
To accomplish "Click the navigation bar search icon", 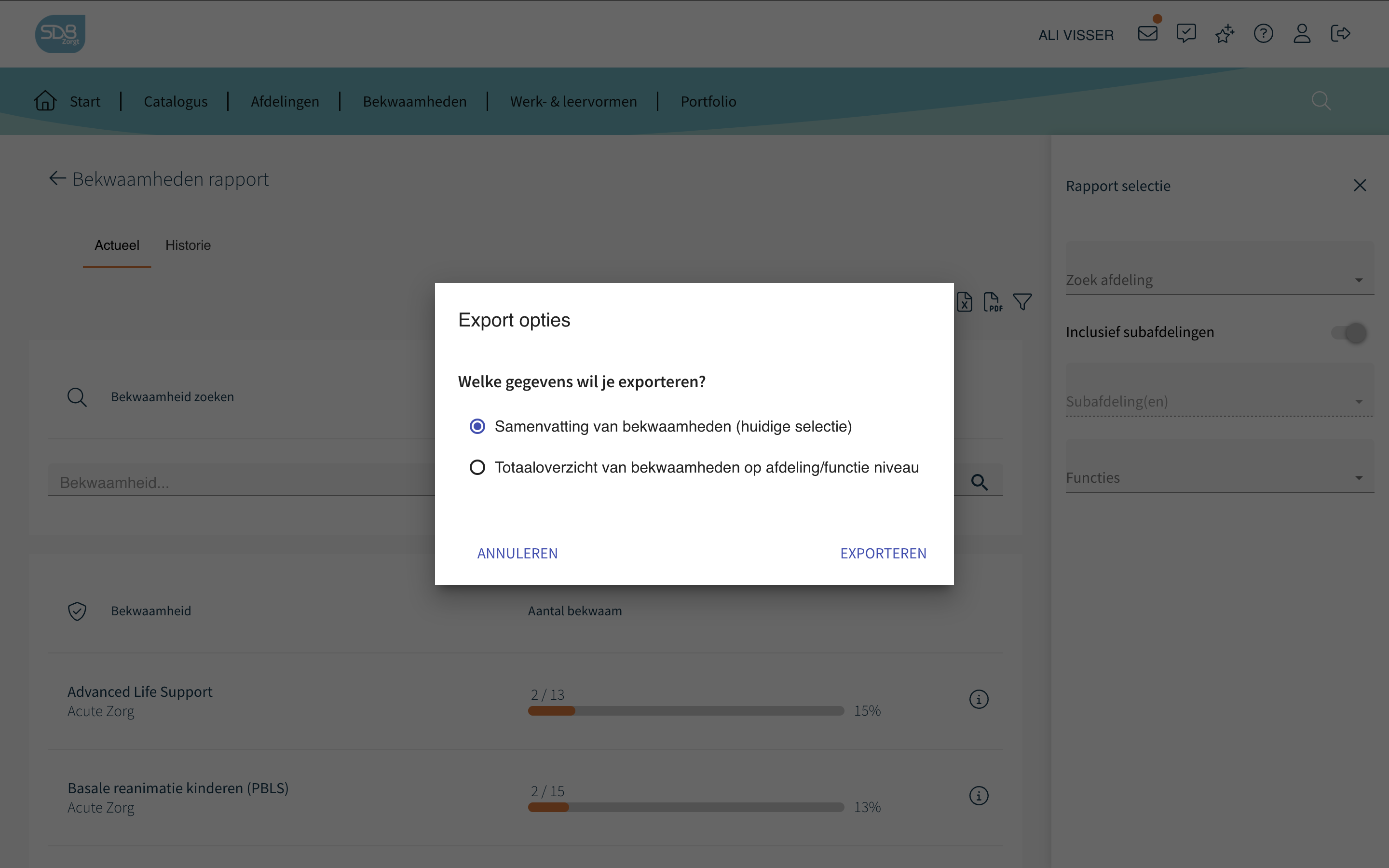I will [x=1321, y=101].
